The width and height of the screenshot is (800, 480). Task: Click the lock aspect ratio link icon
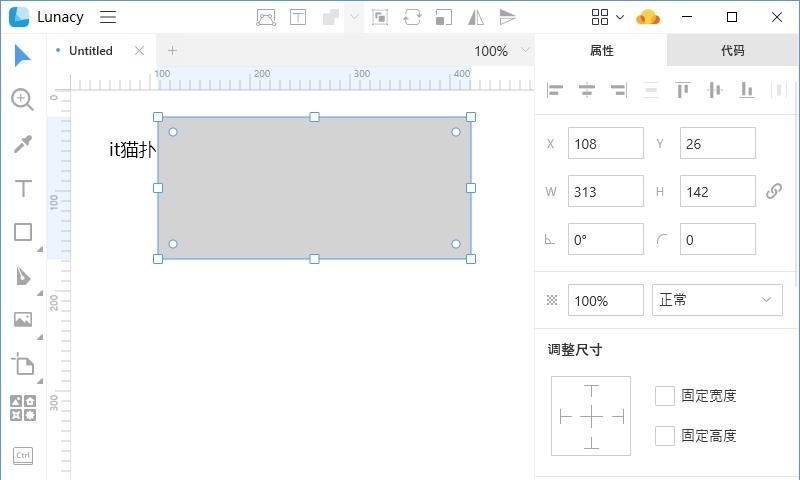click(773, 191)
